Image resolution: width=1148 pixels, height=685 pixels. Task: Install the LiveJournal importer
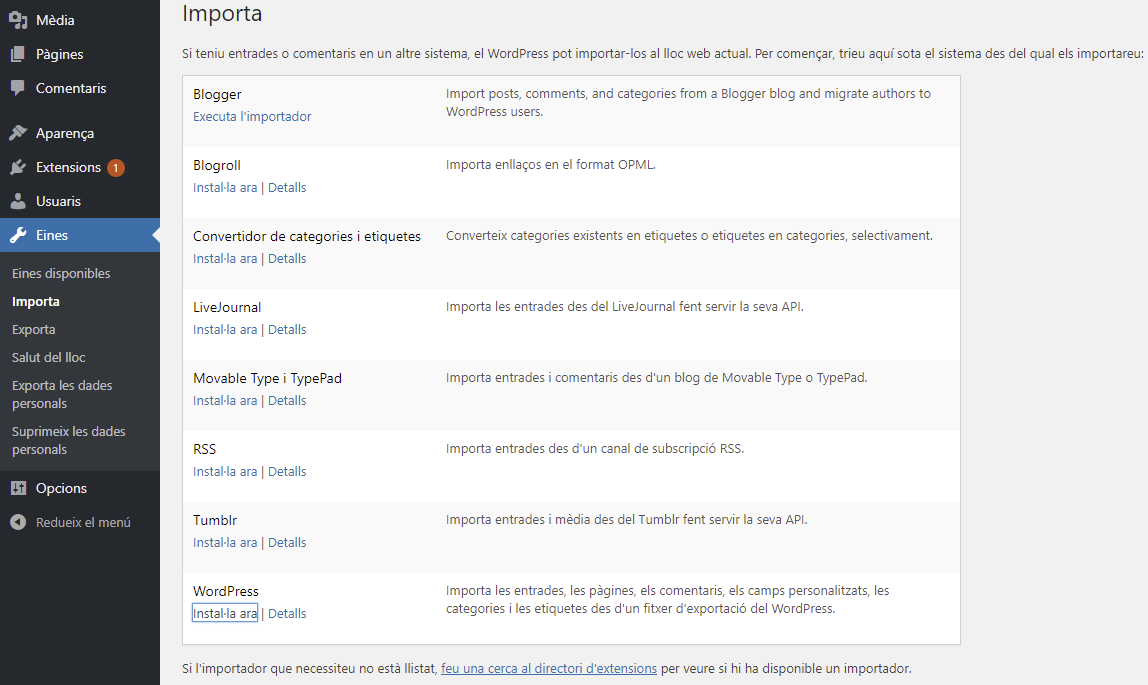(x=225, y=329)
